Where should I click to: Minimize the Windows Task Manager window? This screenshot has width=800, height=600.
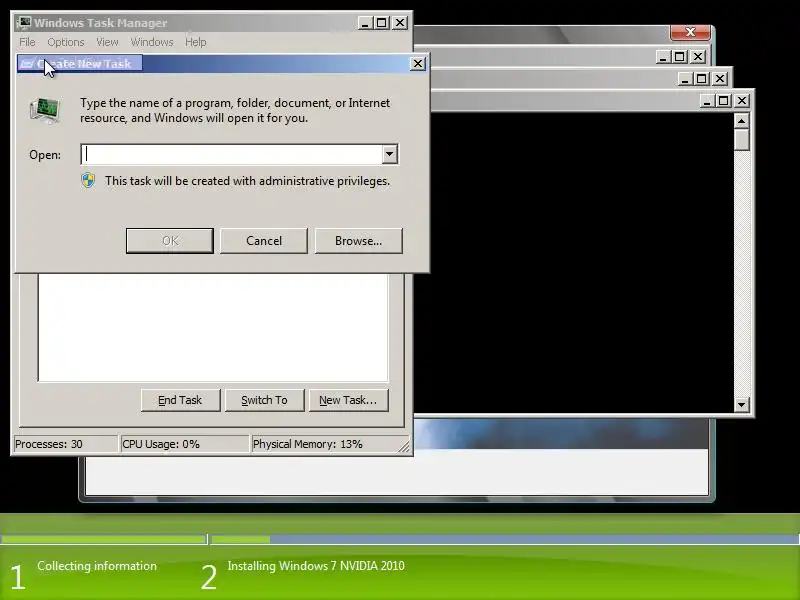(365, 23)
